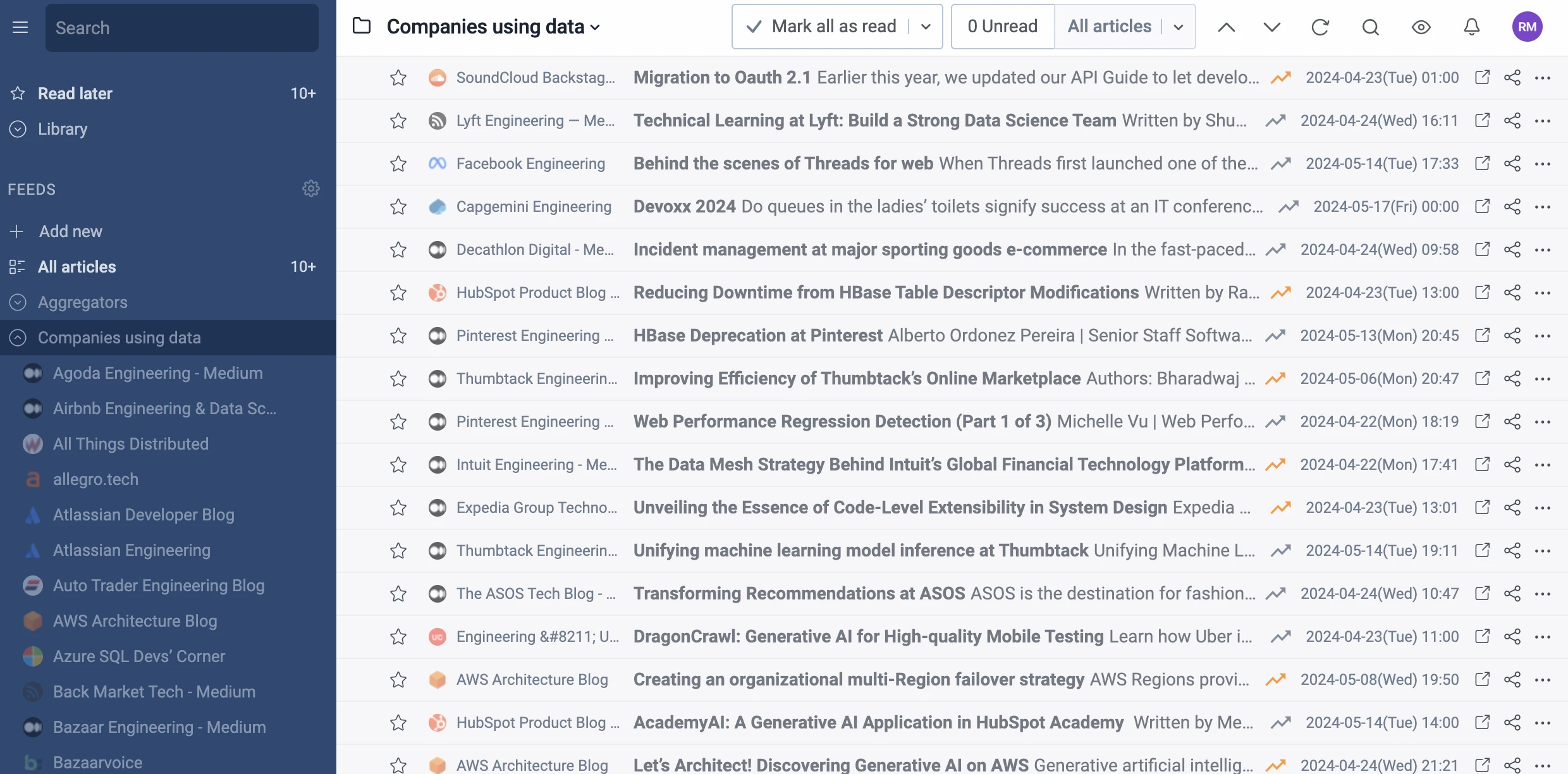Expand the Mark all as read dropdown arrow
Viewport: 1568px width, 774px height.
click(926, 27)
